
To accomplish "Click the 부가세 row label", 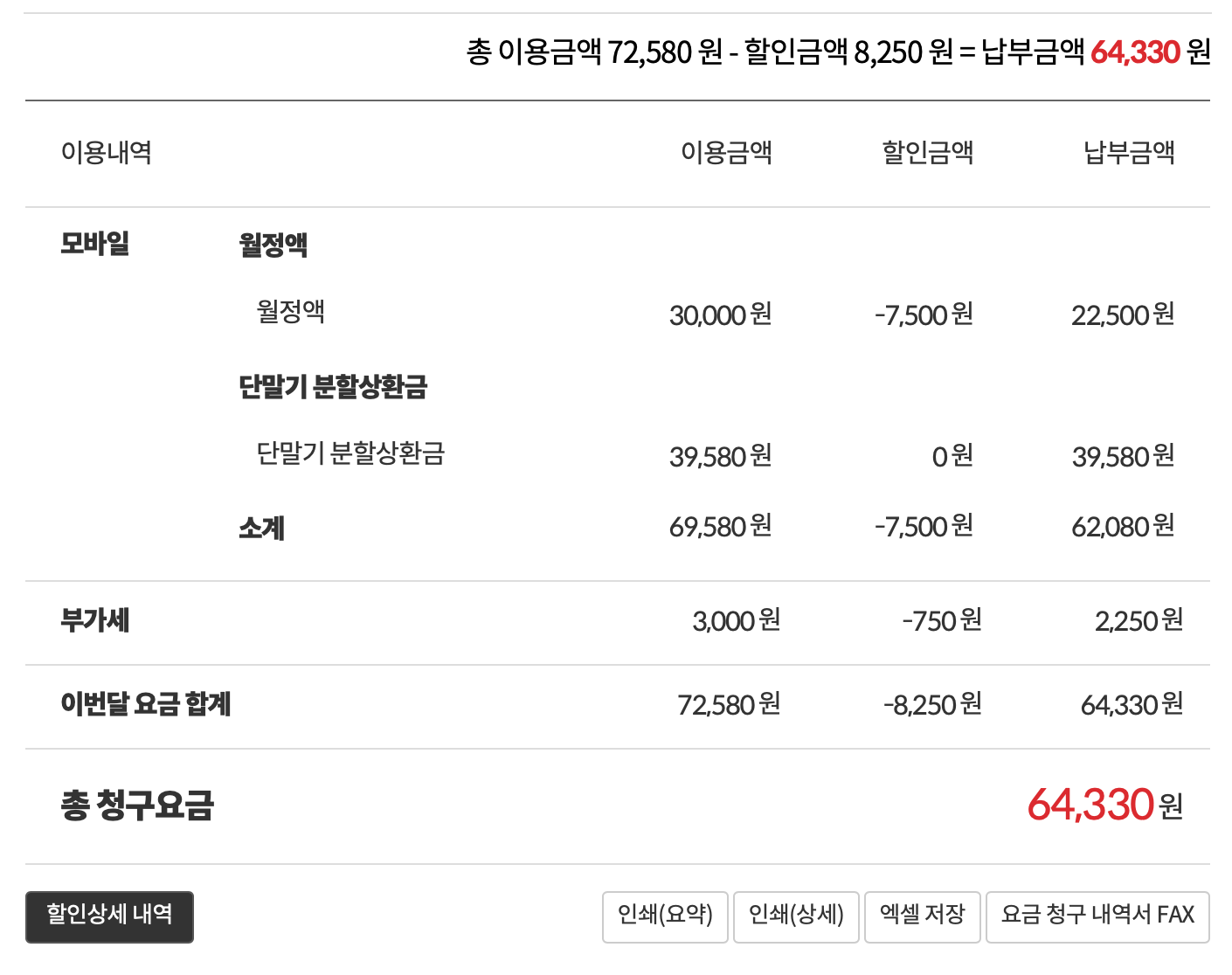I will click(94, 620).
